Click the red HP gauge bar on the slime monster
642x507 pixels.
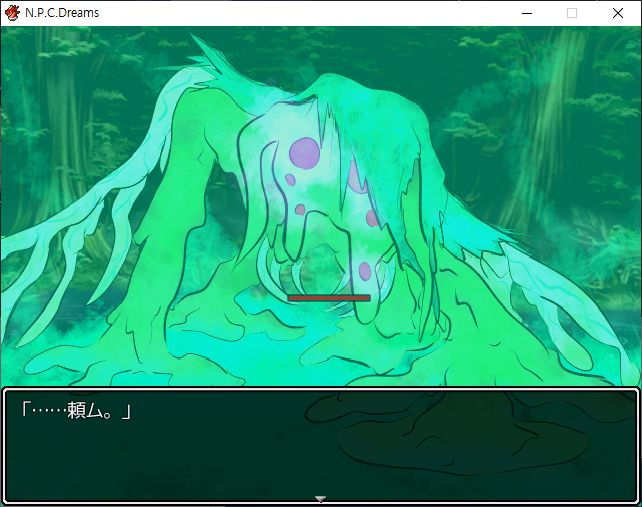pyautogui.click(x=329, y=298)
